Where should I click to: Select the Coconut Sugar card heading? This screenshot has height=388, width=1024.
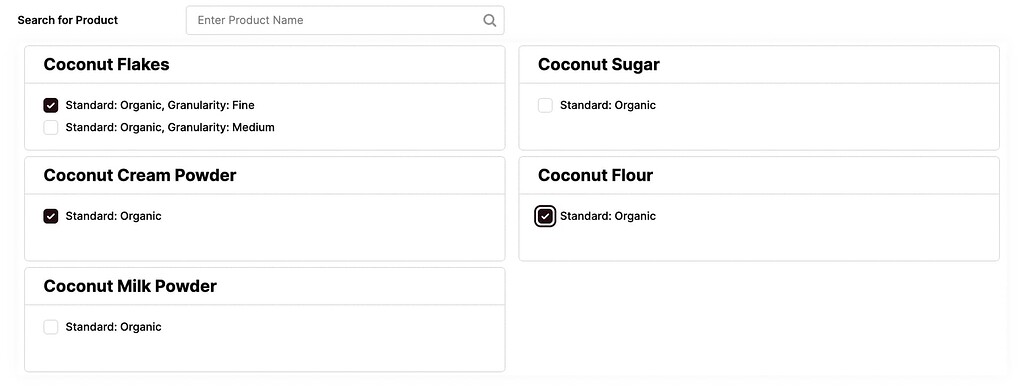[x=599, y=65]
